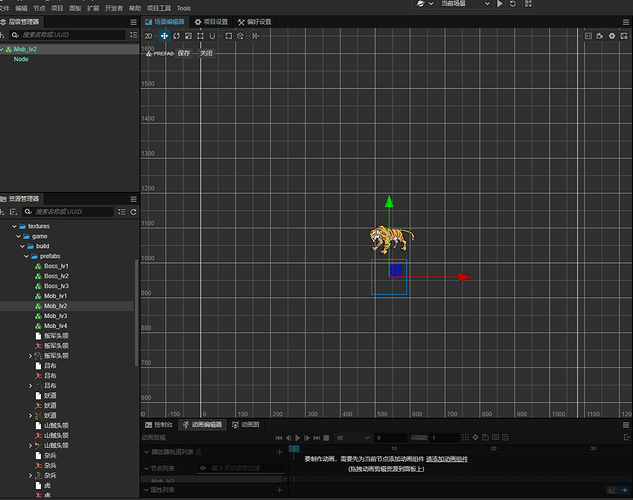Image resolution: width=633 pixels, height=500 pixels.
Task: Open the 文件 (File) menu
Action: tap(4, 8)
